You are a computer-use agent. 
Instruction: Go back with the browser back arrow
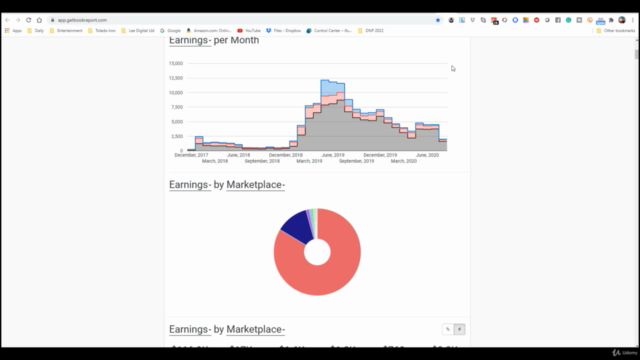(x=7, y=20)
